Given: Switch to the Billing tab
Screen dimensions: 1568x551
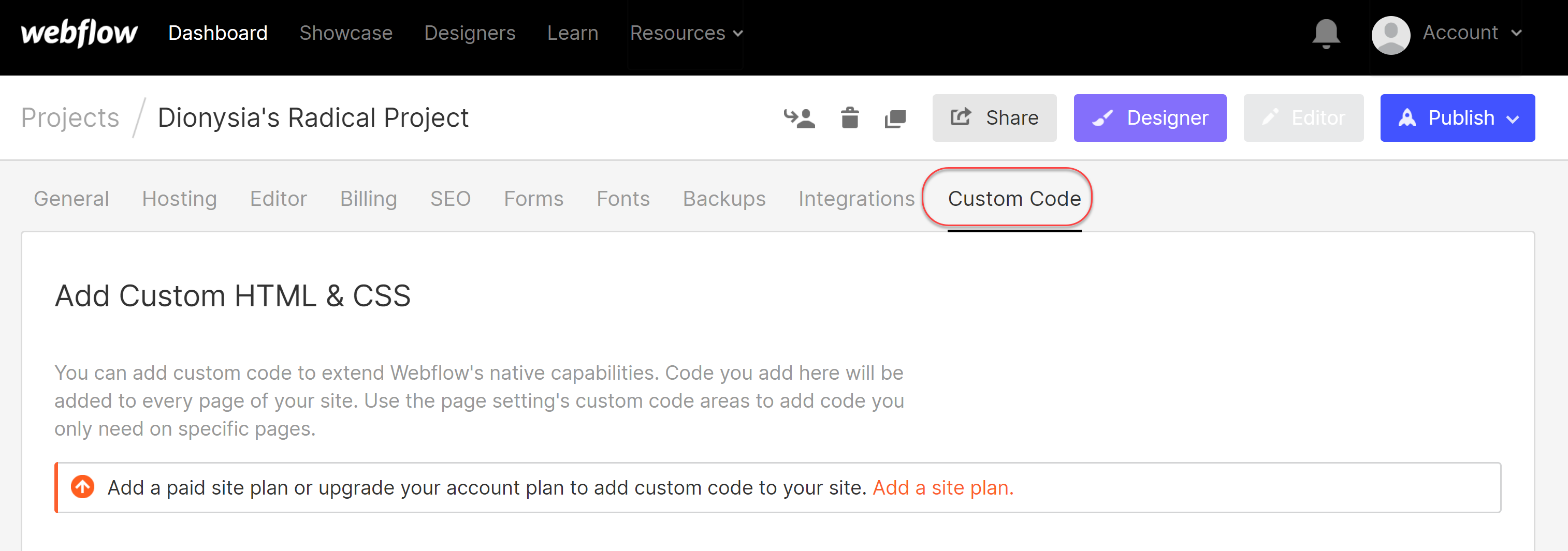Looking at the screenshot, I should tap(368, 199).
